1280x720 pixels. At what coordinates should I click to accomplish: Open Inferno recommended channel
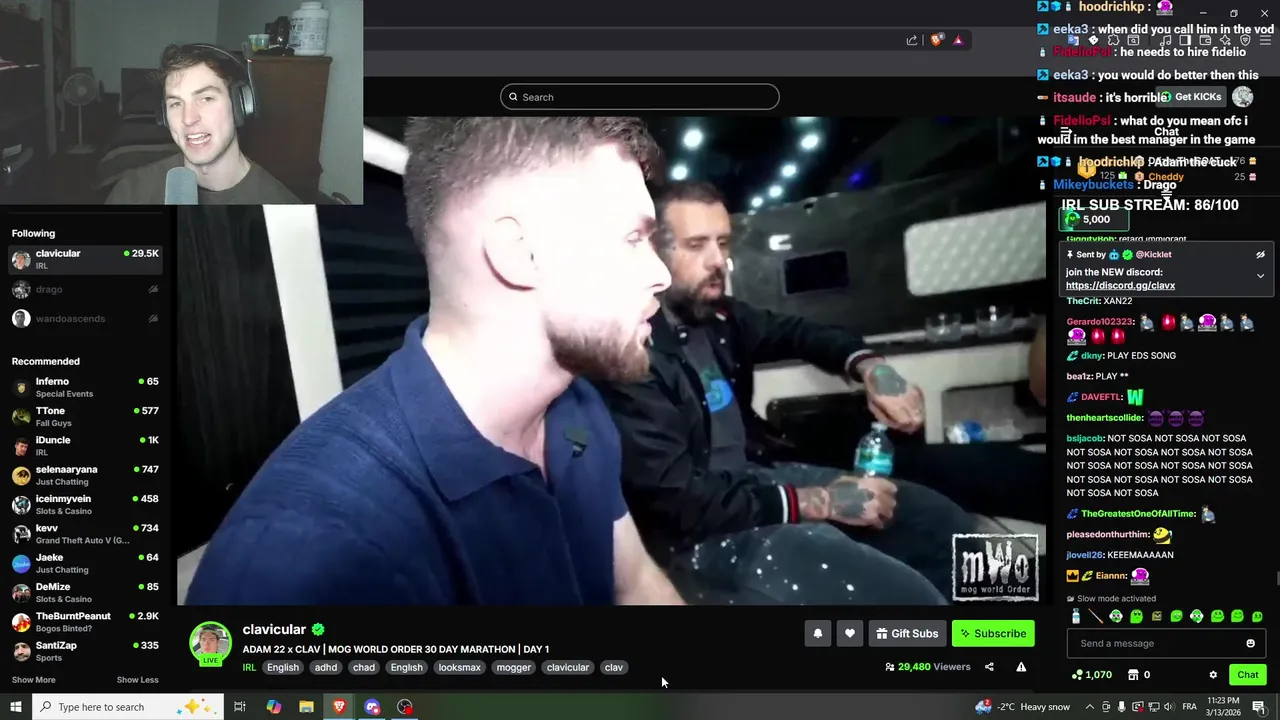pos(85,387)
